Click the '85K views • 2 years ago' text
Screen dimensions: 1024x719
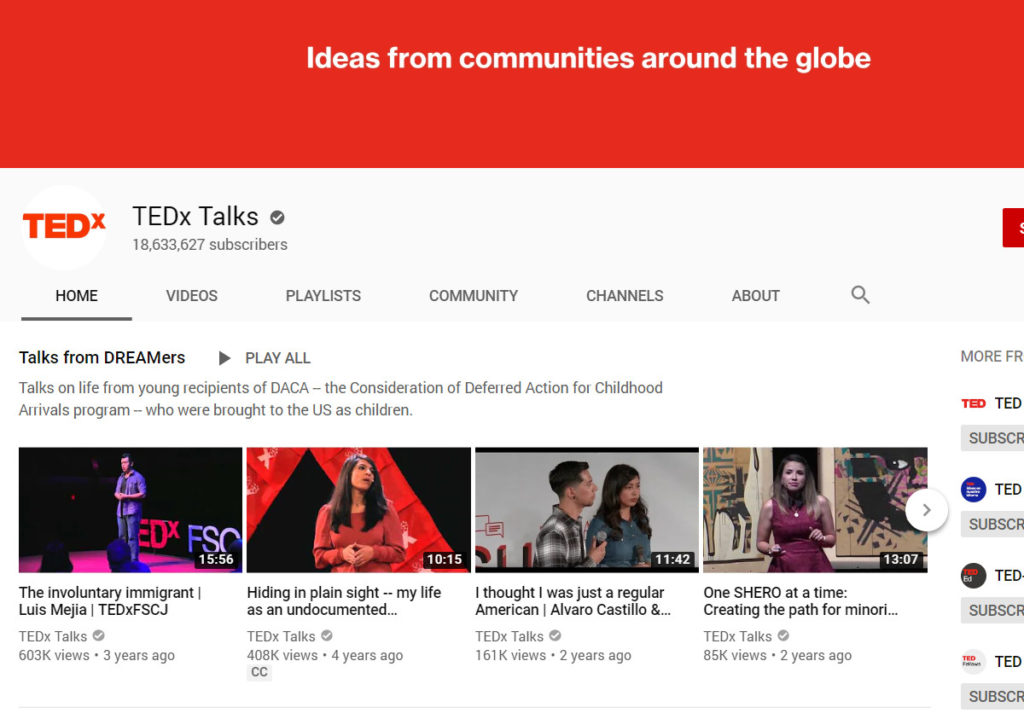tap(777, 655)
